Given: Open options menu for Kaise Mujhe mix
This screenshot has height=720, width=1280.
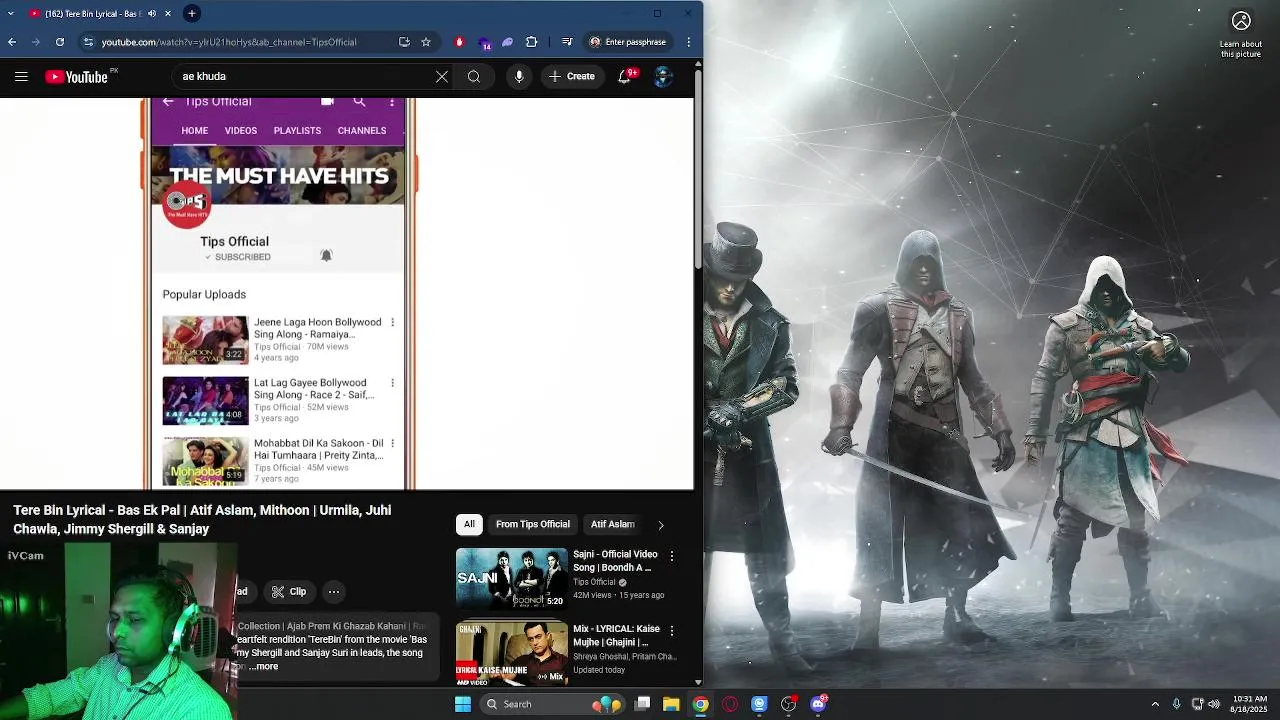Looking at the screenshot, I should [x=672, y=630].
